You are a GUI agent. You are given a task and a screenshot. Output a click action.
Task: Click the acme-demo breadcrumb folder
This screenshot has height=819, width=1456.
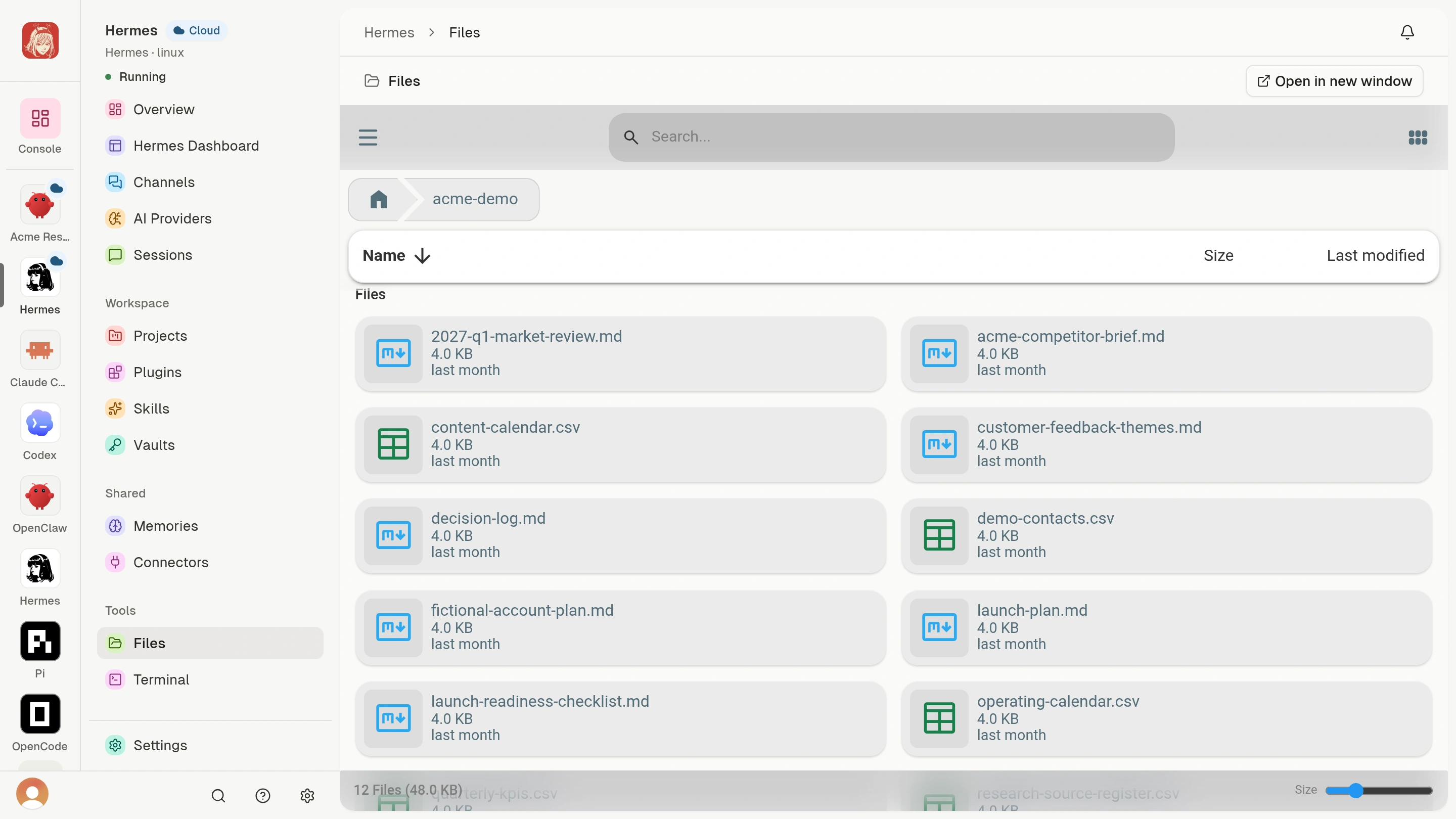(475, 199)
